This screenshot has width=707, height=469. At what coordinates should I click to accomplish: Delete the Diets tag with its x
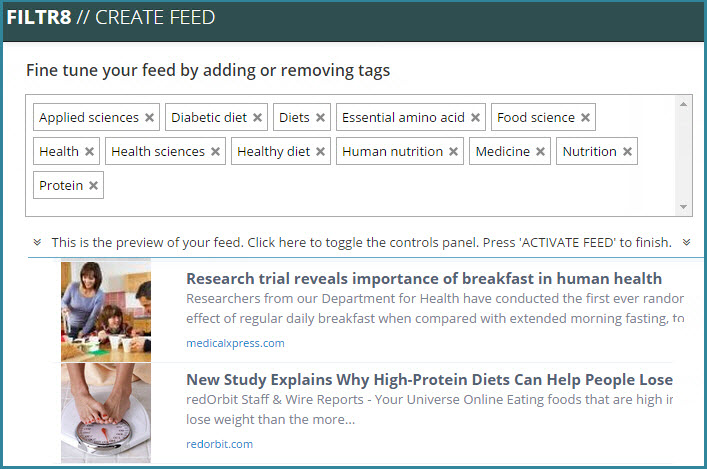click(x=321, y=118)
